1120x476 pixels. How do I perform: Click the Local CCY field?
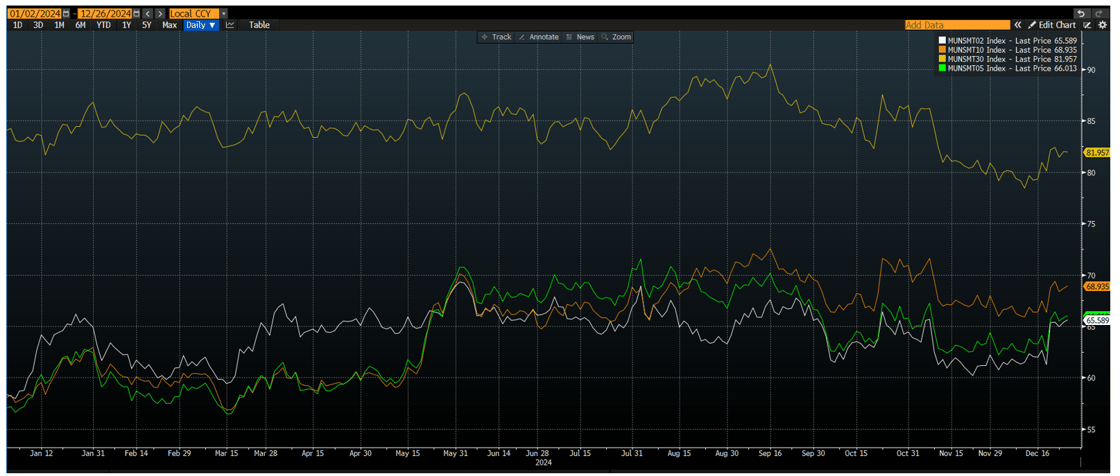194,14
